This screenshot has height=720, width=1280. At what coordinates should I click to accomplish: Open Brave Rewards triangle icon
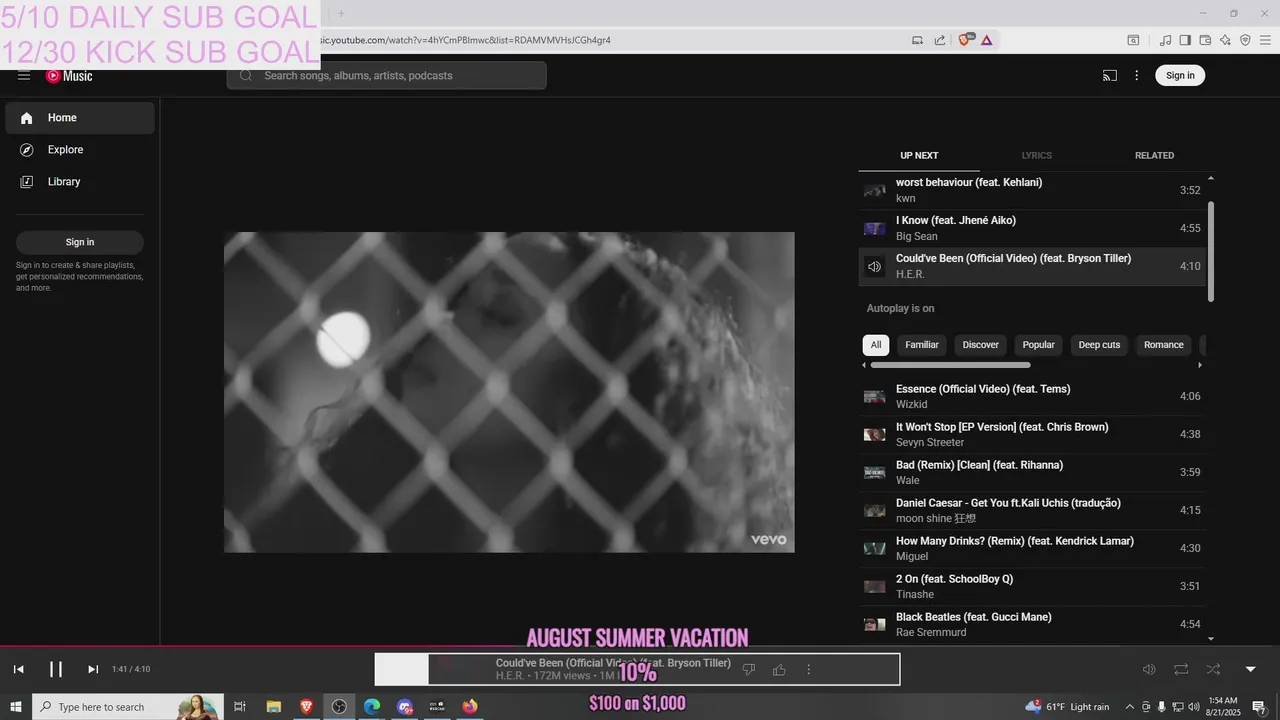(x=987, y=40)
